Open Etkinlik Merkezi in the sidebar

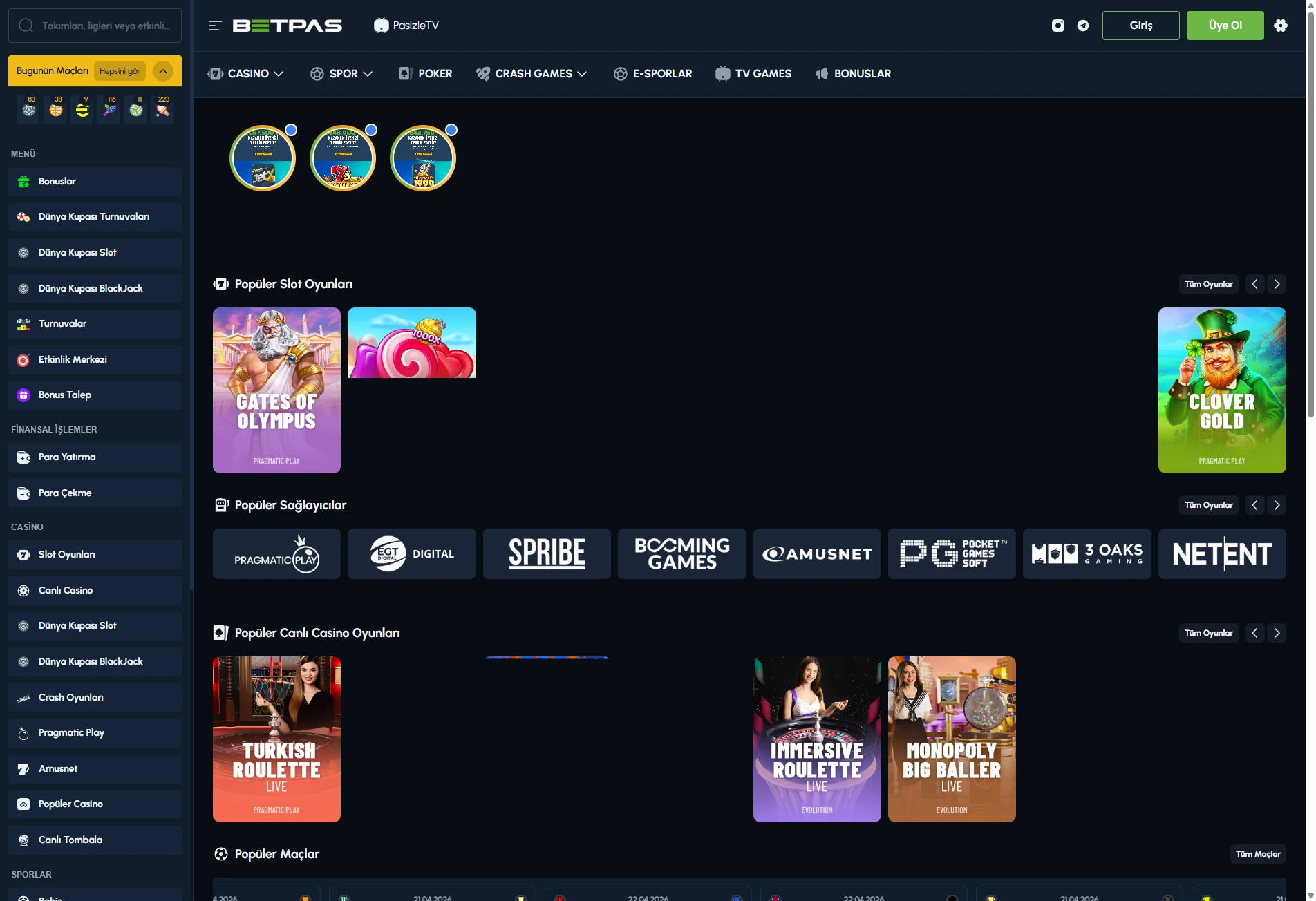coord(95,360)
